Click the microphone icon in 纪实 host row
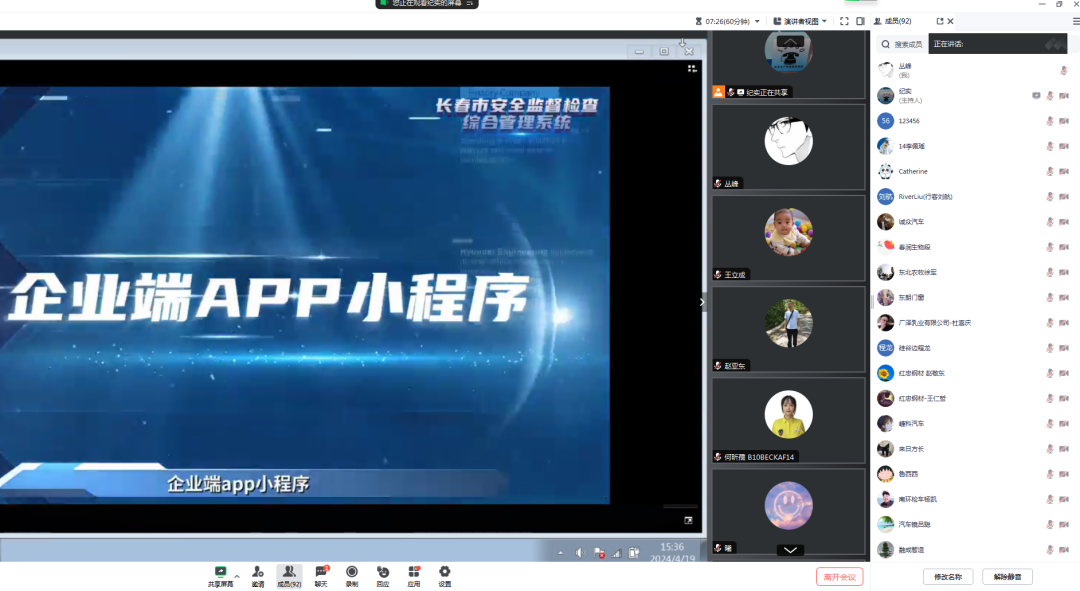Viewport: 1080px width, 591px height. click(x=1050, y=96)
